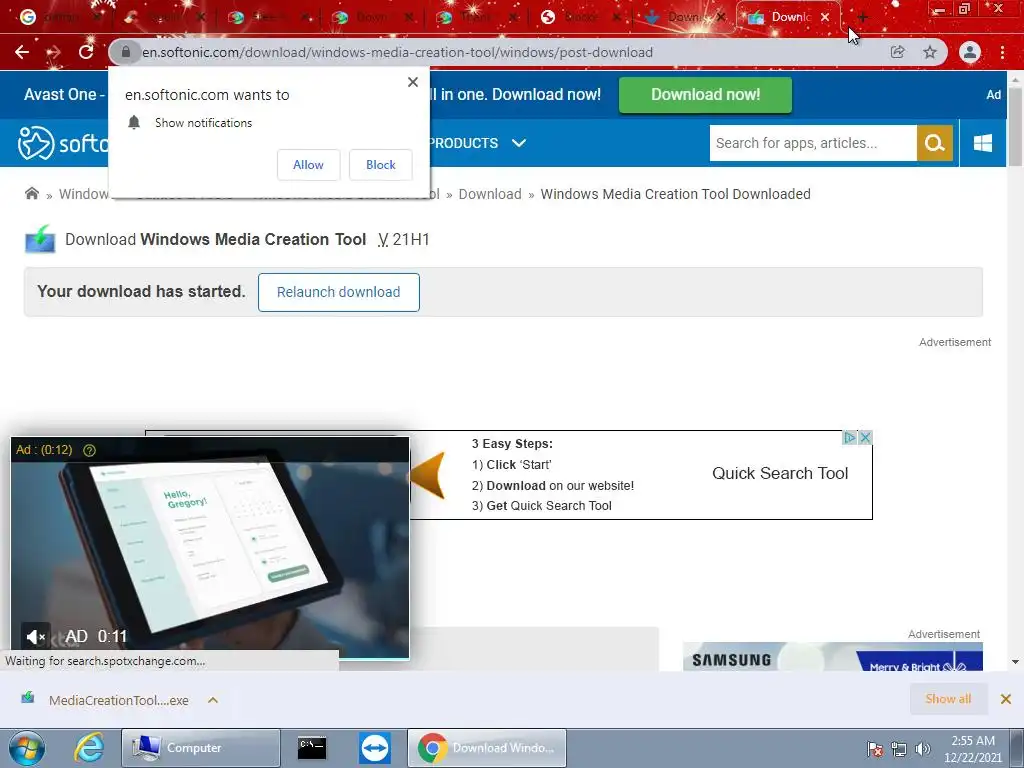Open volume speaker tray icon
This screenshot has height=768, width=1024.
[x=922, y=749]
